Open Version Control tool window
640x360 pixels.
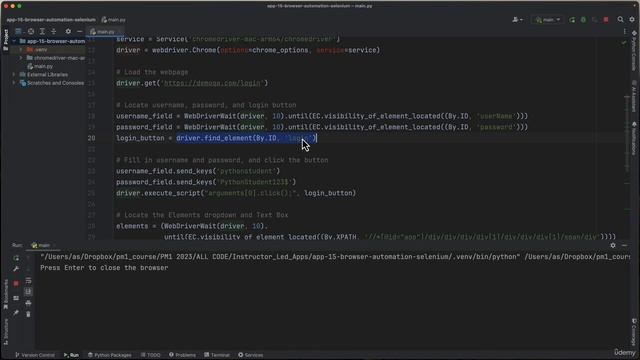click(35, 355)
